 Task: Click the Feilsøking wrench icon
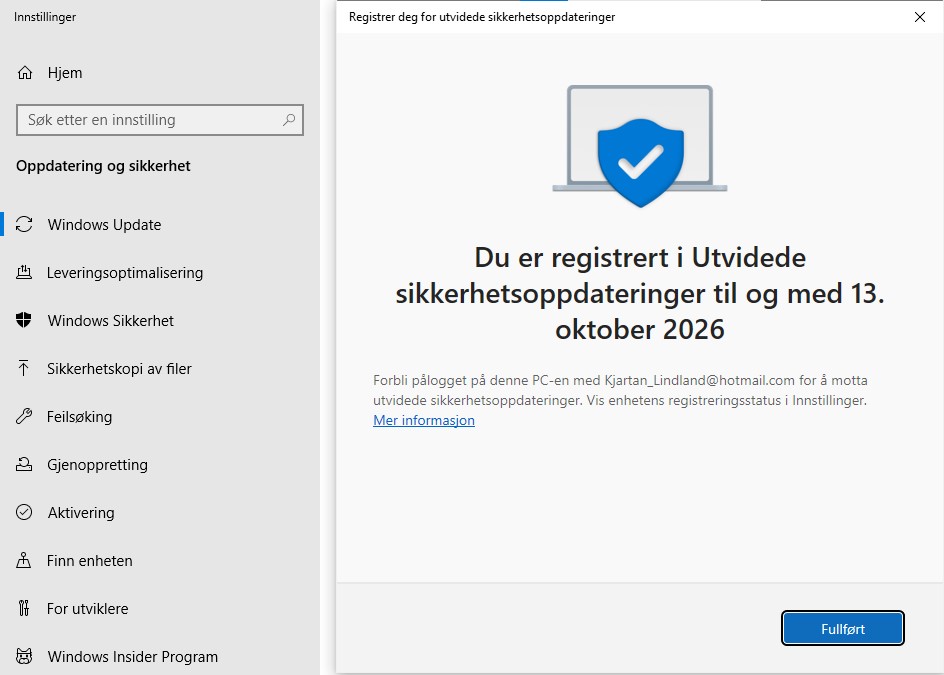point(24,416)
